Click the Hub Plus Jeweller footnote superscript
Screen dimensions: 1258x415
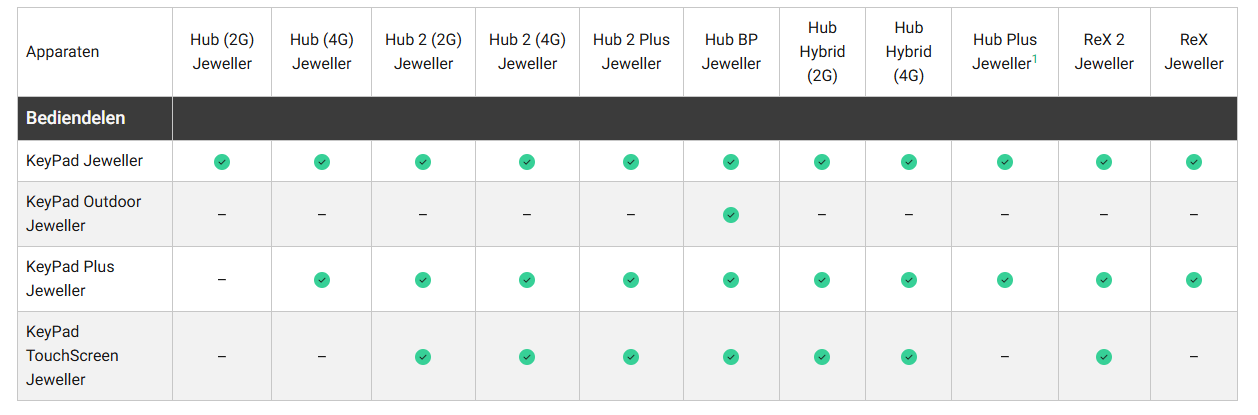[x=1034, y=59]
